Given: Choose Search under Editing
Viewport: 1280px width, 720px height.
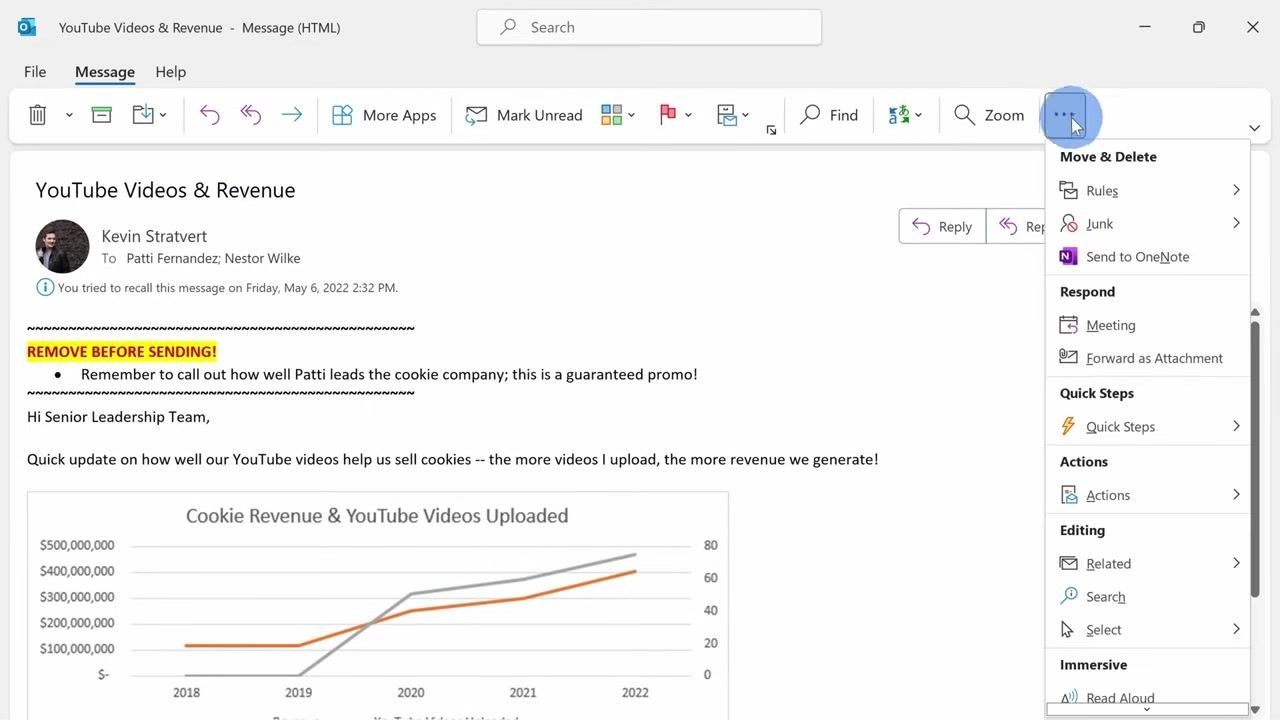Looking at the screenshot, I should [x=1148, y=596].
